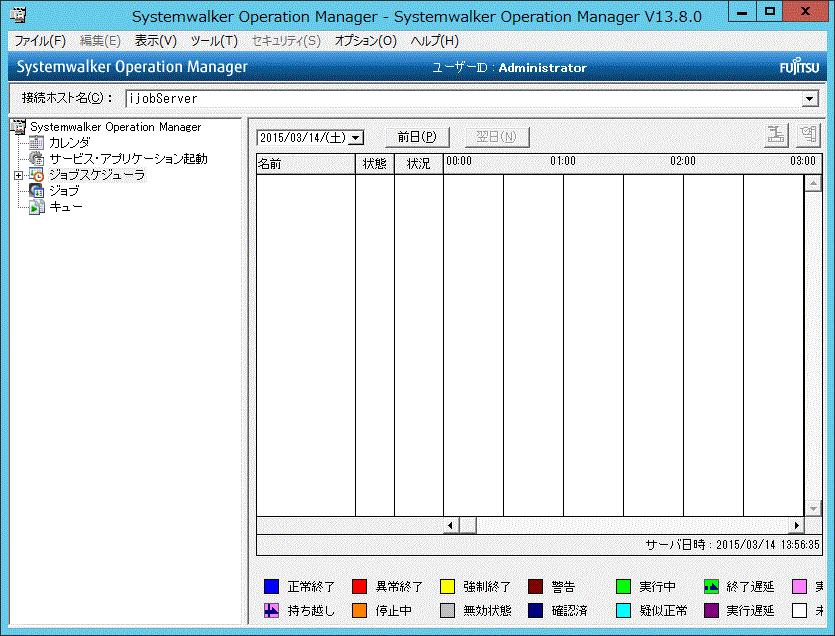Screen dimensions: 835x636
Task: Click the dark red 警告 swatch
Action: [535, 586]
